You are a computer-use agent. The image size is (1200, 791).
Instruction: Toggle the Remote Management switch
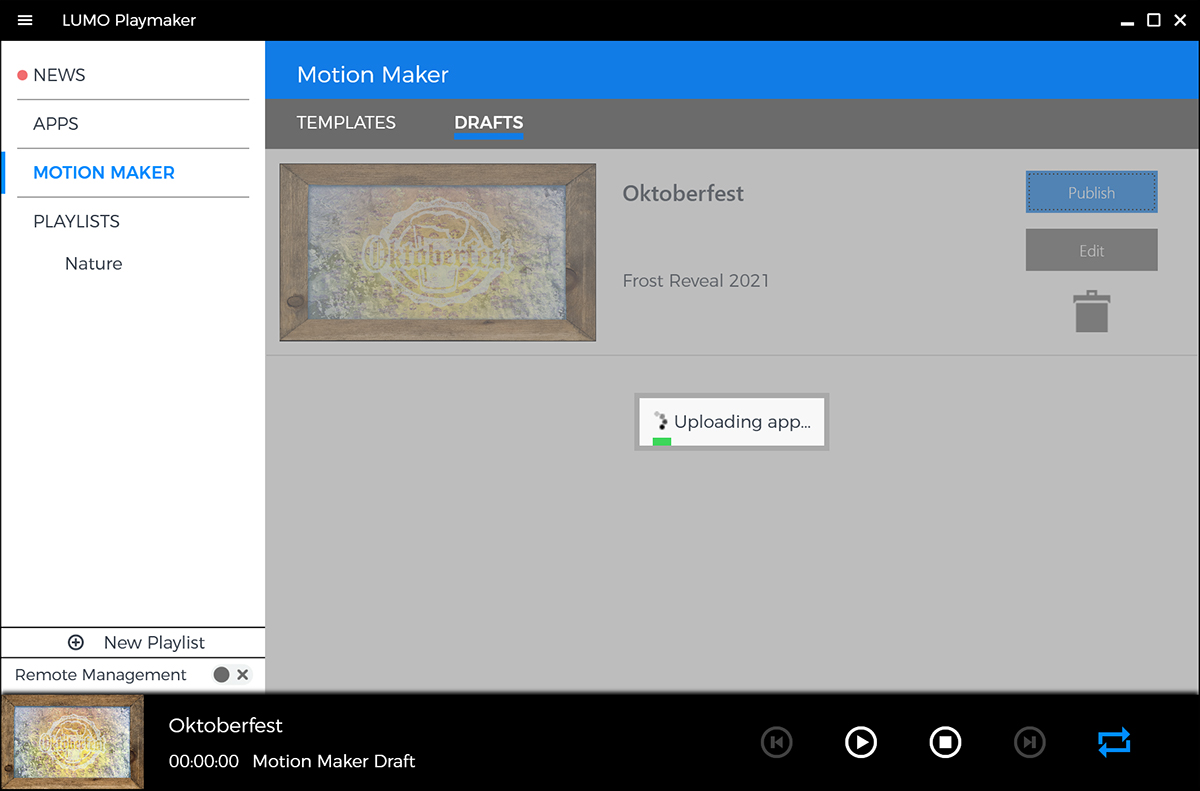[231, 675]
